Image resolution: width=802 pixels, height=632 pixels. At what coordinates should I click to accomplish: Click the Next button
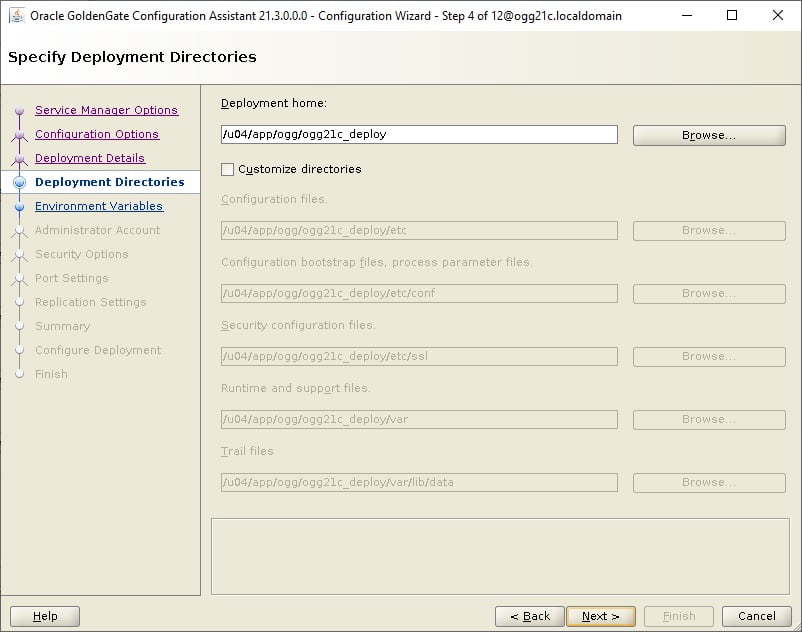pyautogui.click(x=601, y=616)
